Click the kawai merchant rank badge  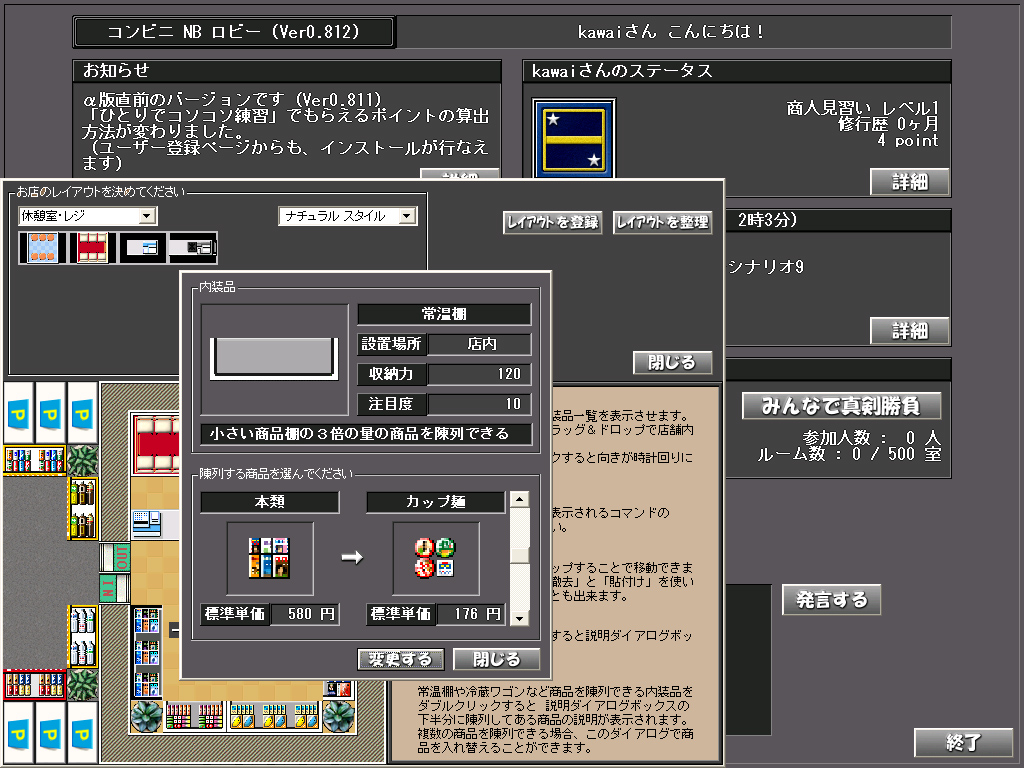pos(573,137)
